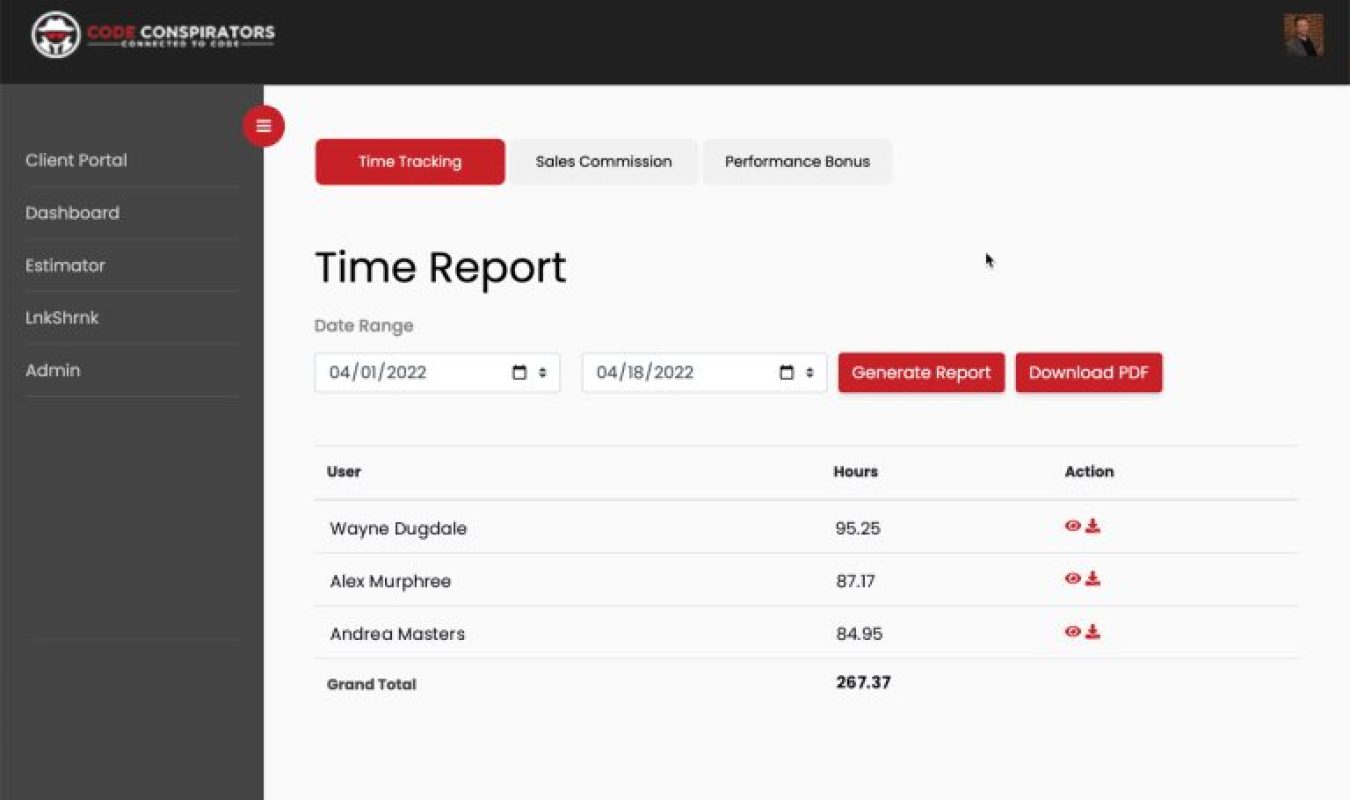View Wayne Dugdale's time details via eye icon
The width and height of the screenshot is (1350, 800).
coord(1075,524)
